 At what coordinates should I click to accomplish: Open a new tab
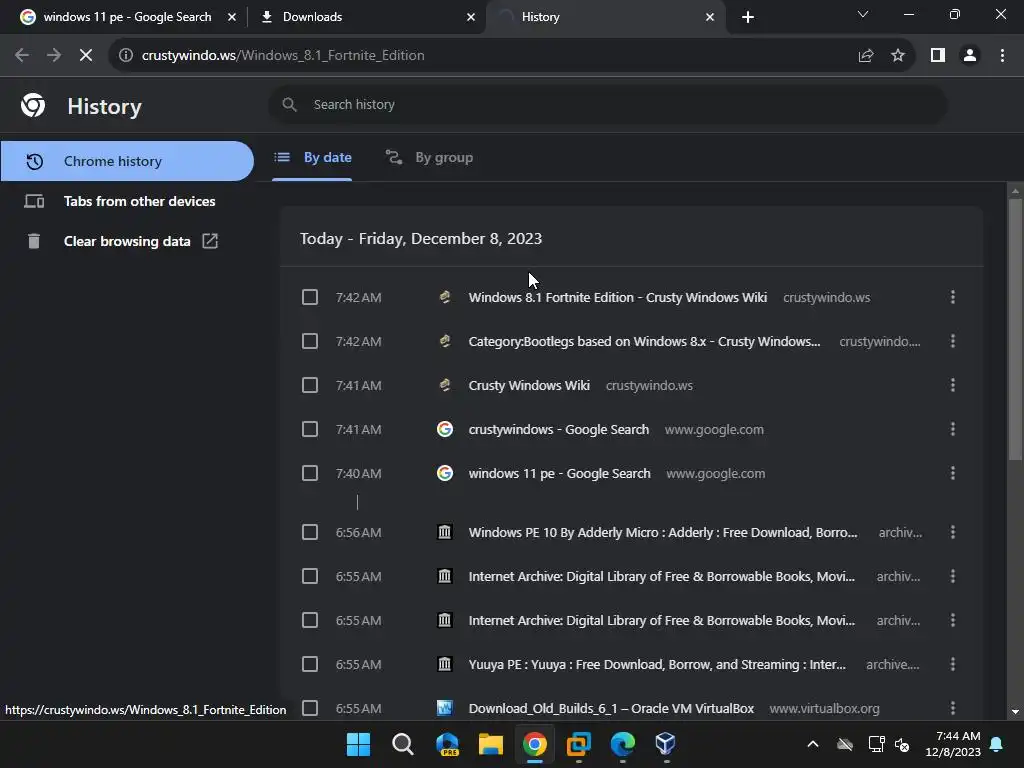748,17
